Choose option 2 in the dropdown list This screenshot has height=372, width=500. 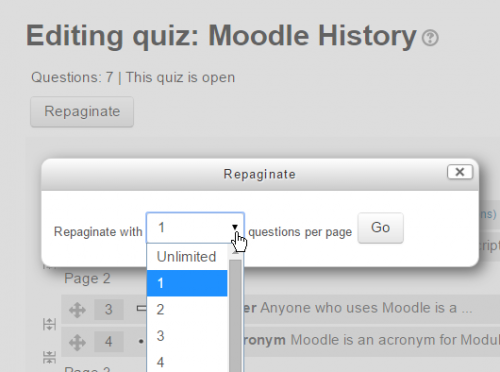pyautogui.click(x=187, y=310)
